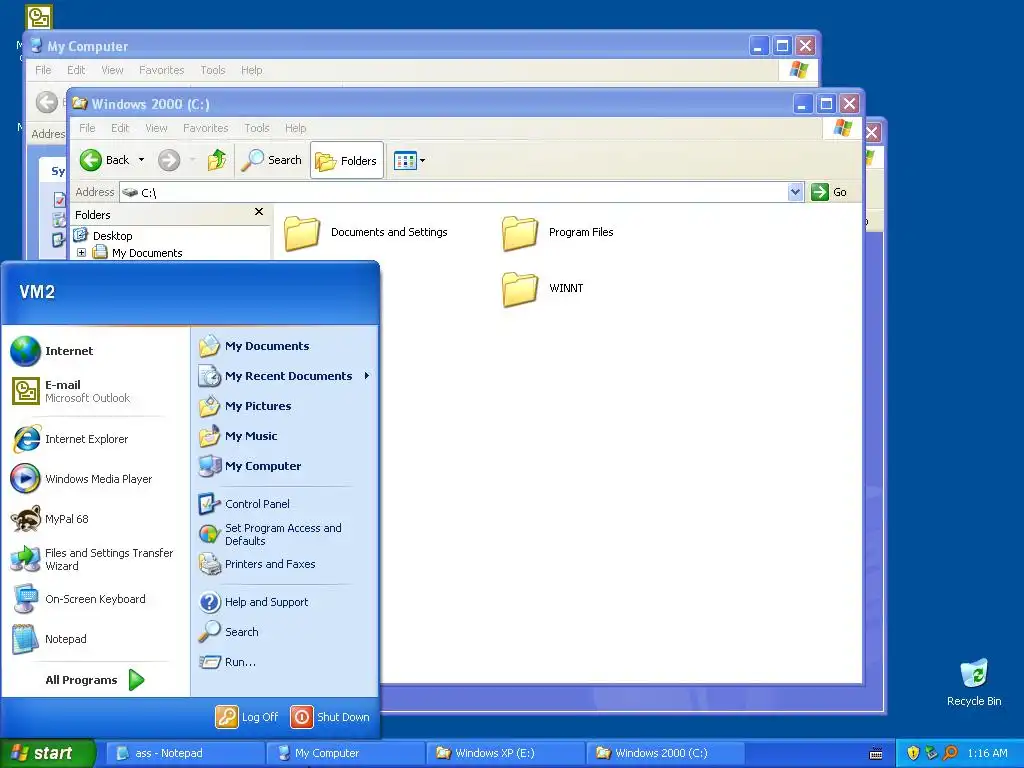Open E-mail Microsoft Outlook entry
Screen dimensions: 1024x768
71,391
